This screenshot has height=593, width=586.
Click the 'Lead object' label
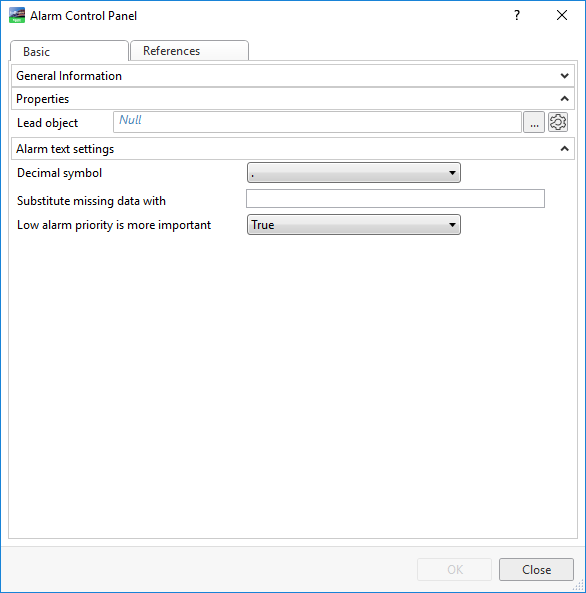coord(47,123)
